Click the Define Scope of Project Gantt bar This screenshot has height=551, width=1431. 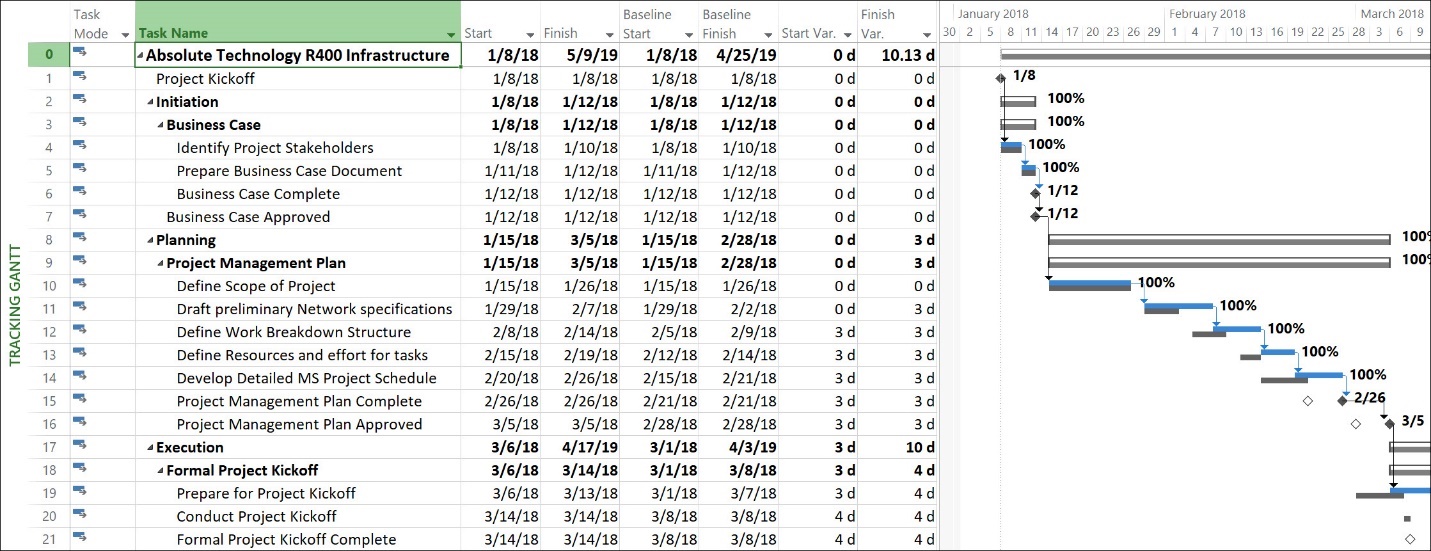[x=1090, y=285]
